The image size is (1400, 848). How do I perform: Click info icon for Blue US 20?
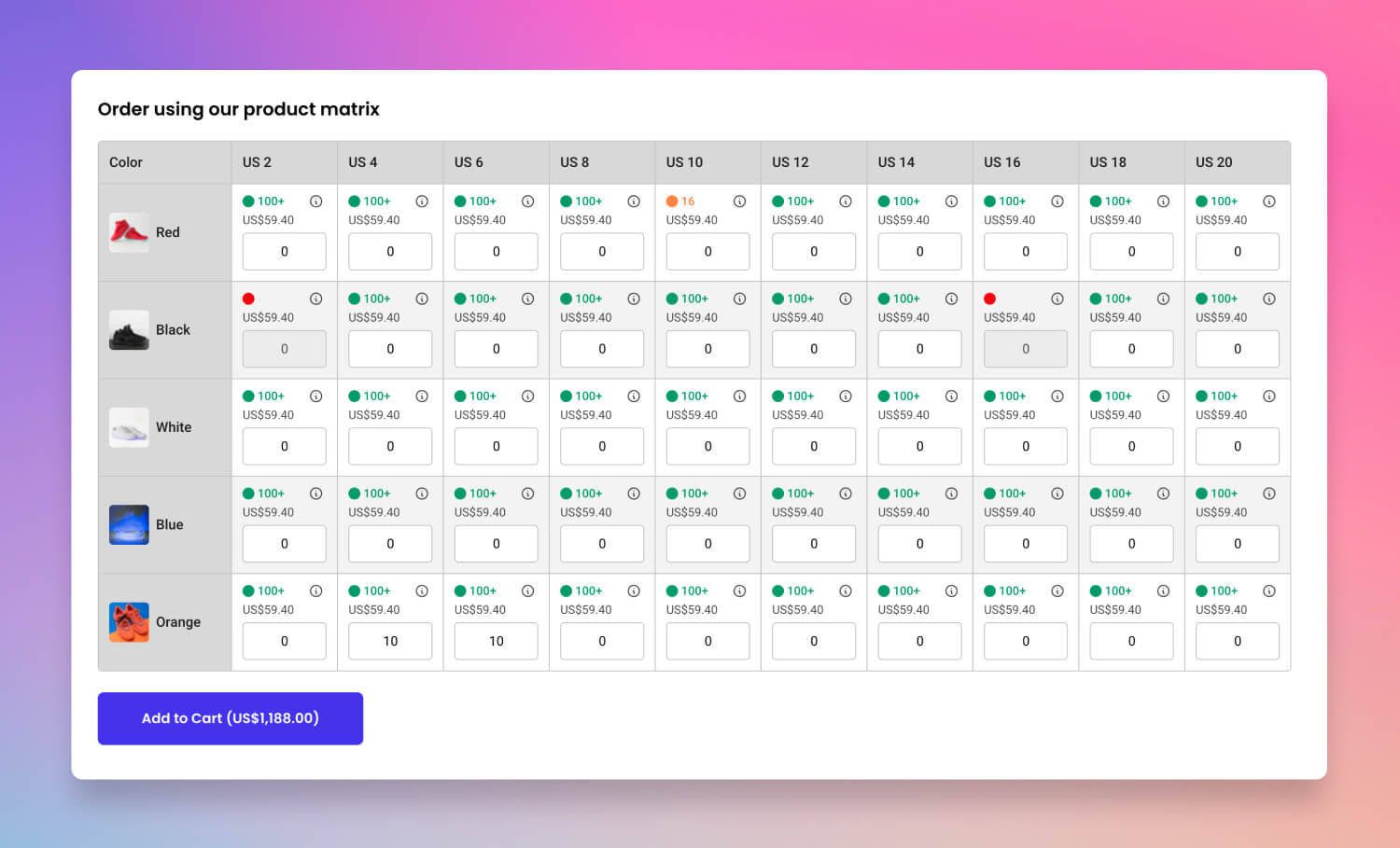[x=1269, y=494]
